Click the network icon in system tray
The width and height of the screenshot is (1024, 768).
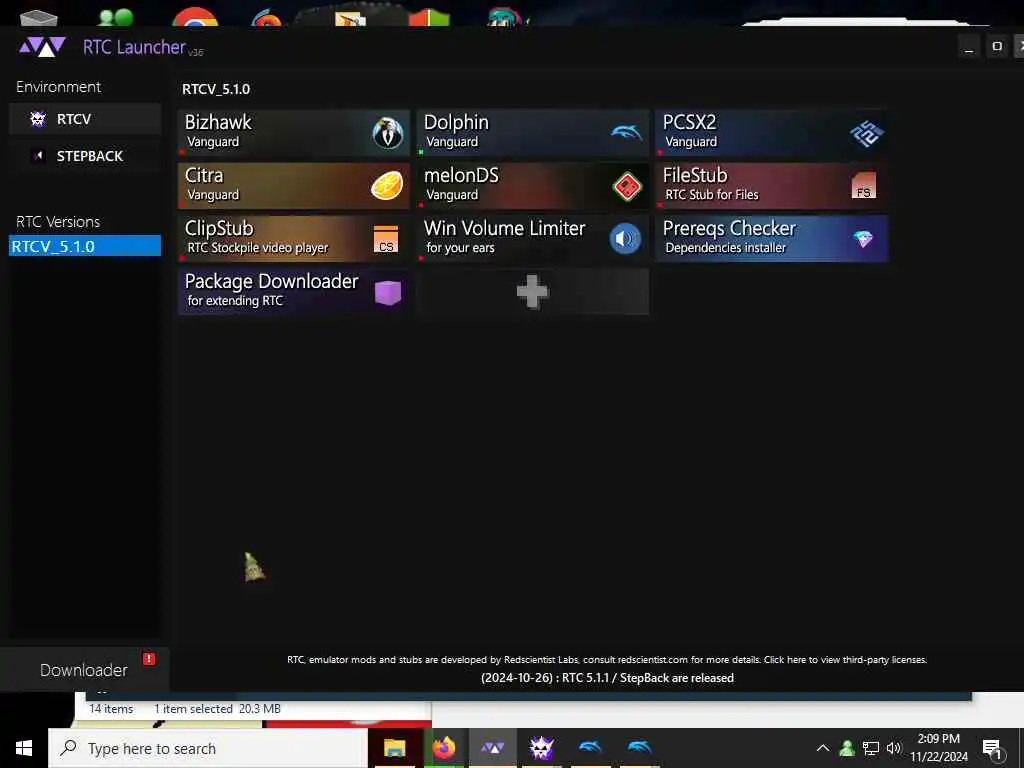click(x=870, y=748)
